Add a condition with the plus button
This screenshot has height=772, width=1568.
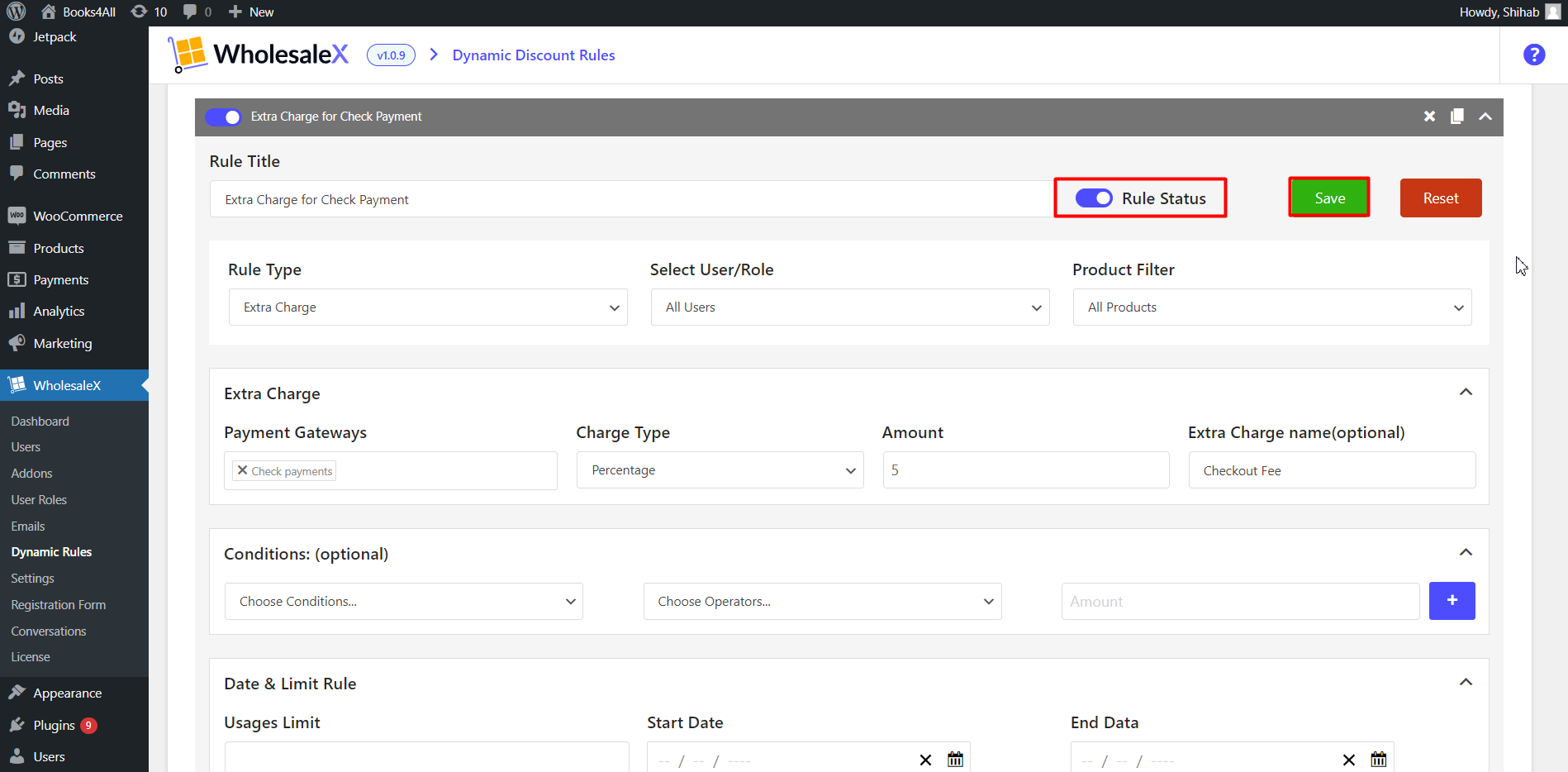[1452, 601]
